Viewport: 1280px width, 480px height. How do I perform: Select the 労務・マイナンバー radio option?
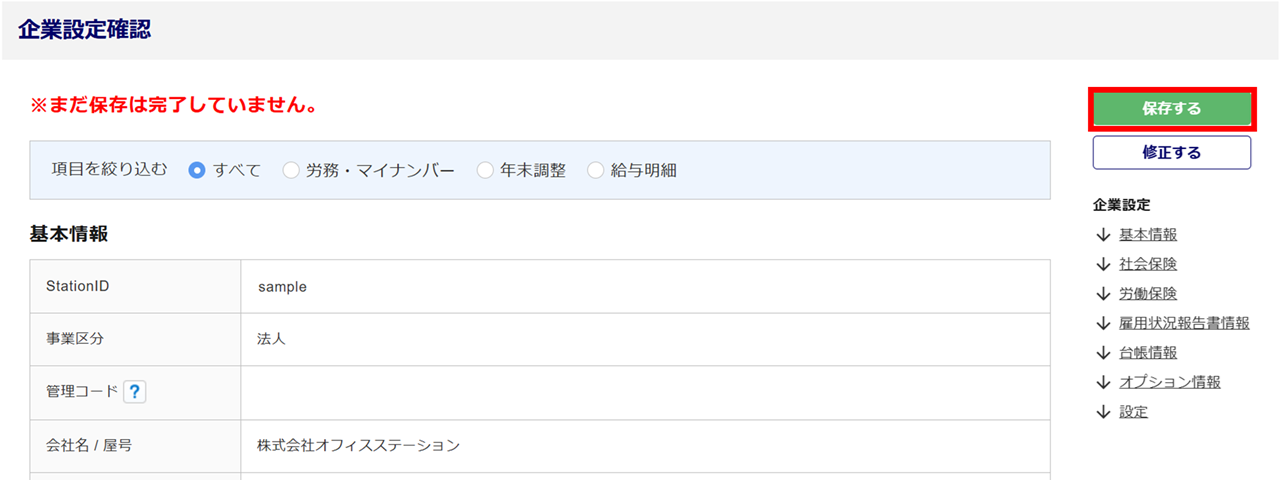tap(291, 170)
